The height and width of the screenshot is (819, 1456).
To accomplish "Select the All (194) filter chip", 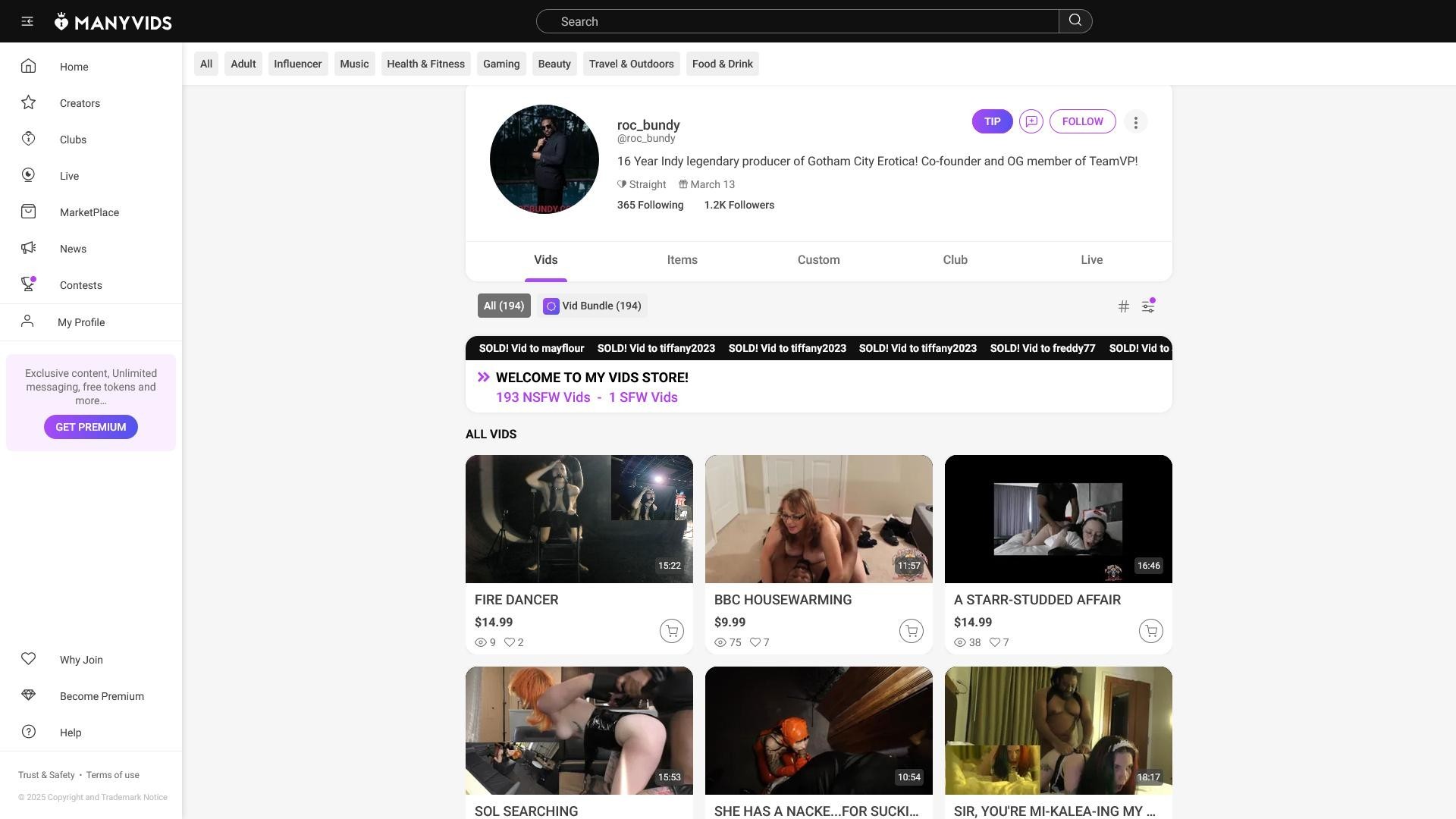I will [x=504, y=306].
